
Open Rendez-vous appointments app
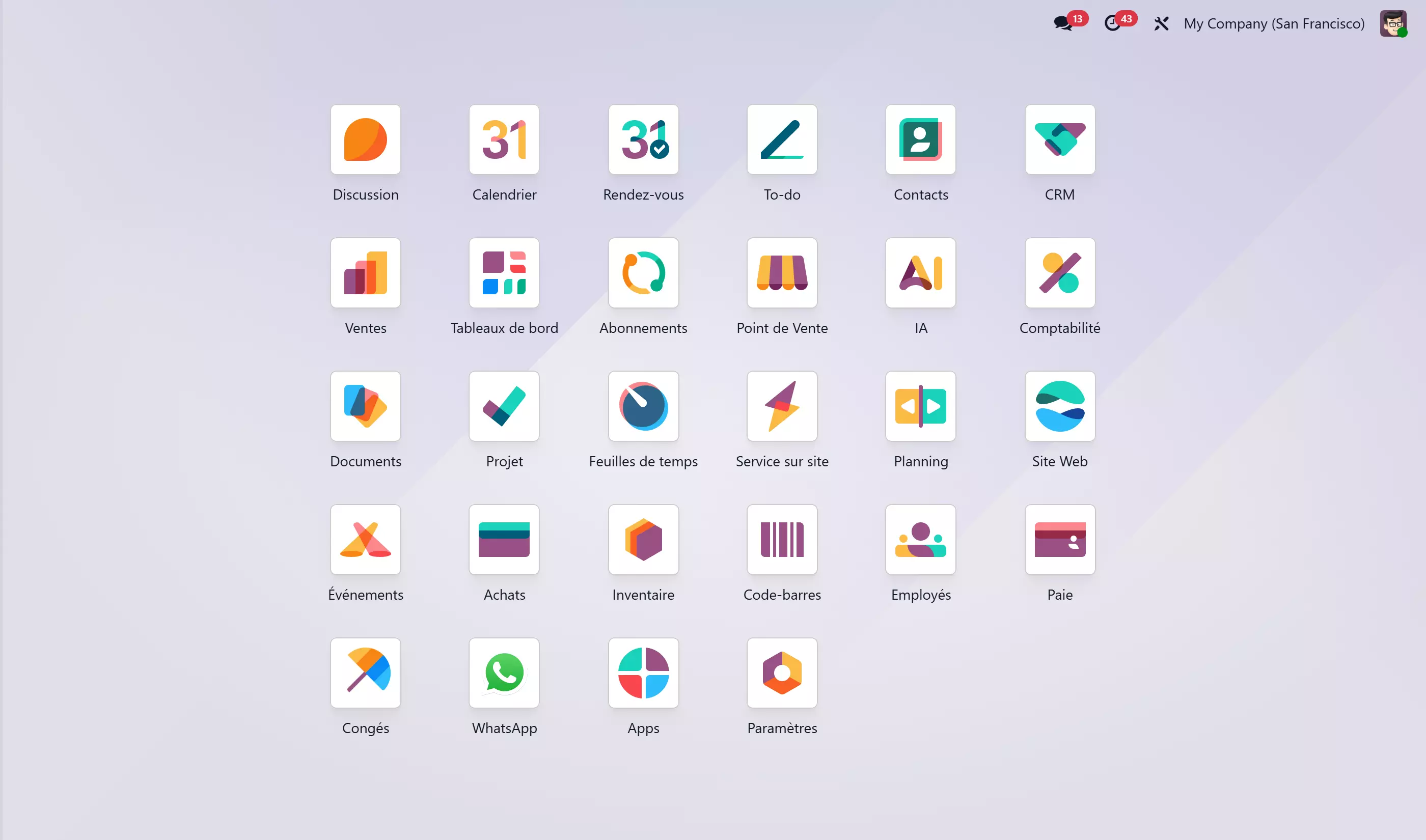643,139
